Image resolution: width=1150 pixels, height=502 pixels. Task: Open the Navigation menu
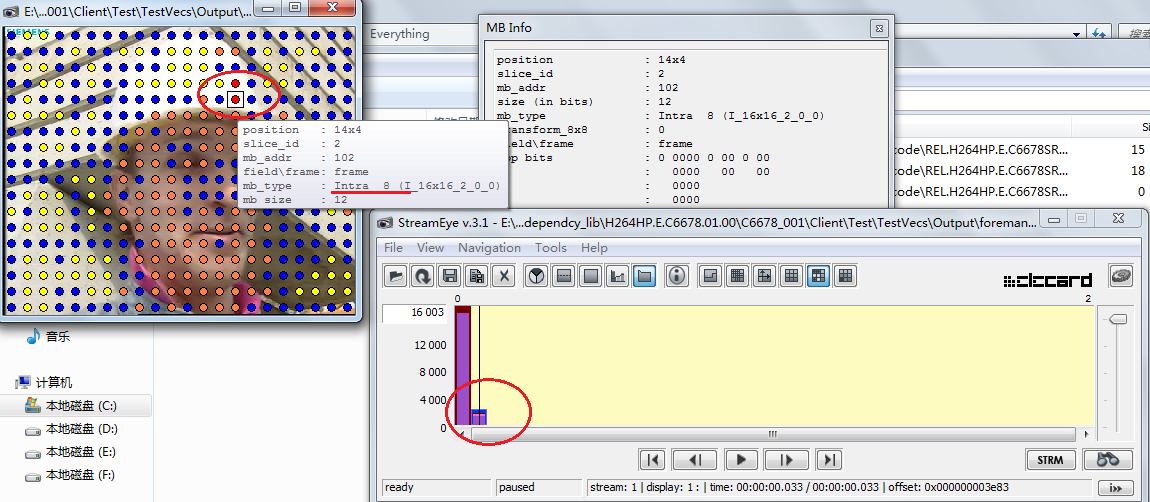click(489, 247)
